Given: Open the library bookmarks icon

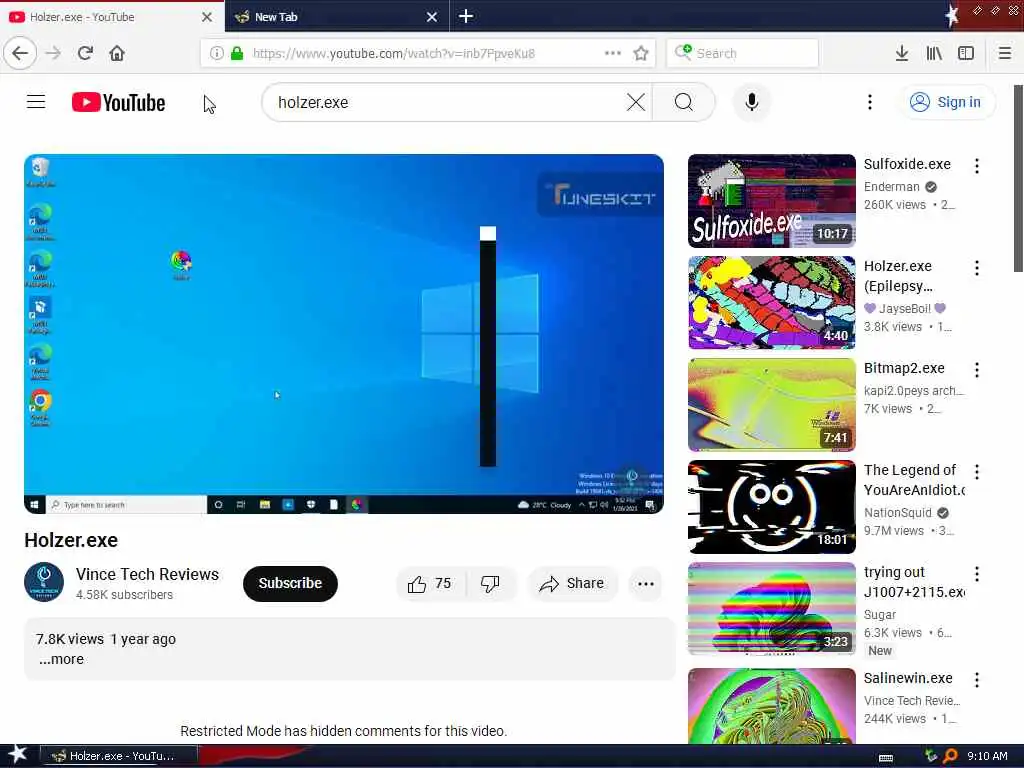Looking at the screenshot, I should click(934, 53).
